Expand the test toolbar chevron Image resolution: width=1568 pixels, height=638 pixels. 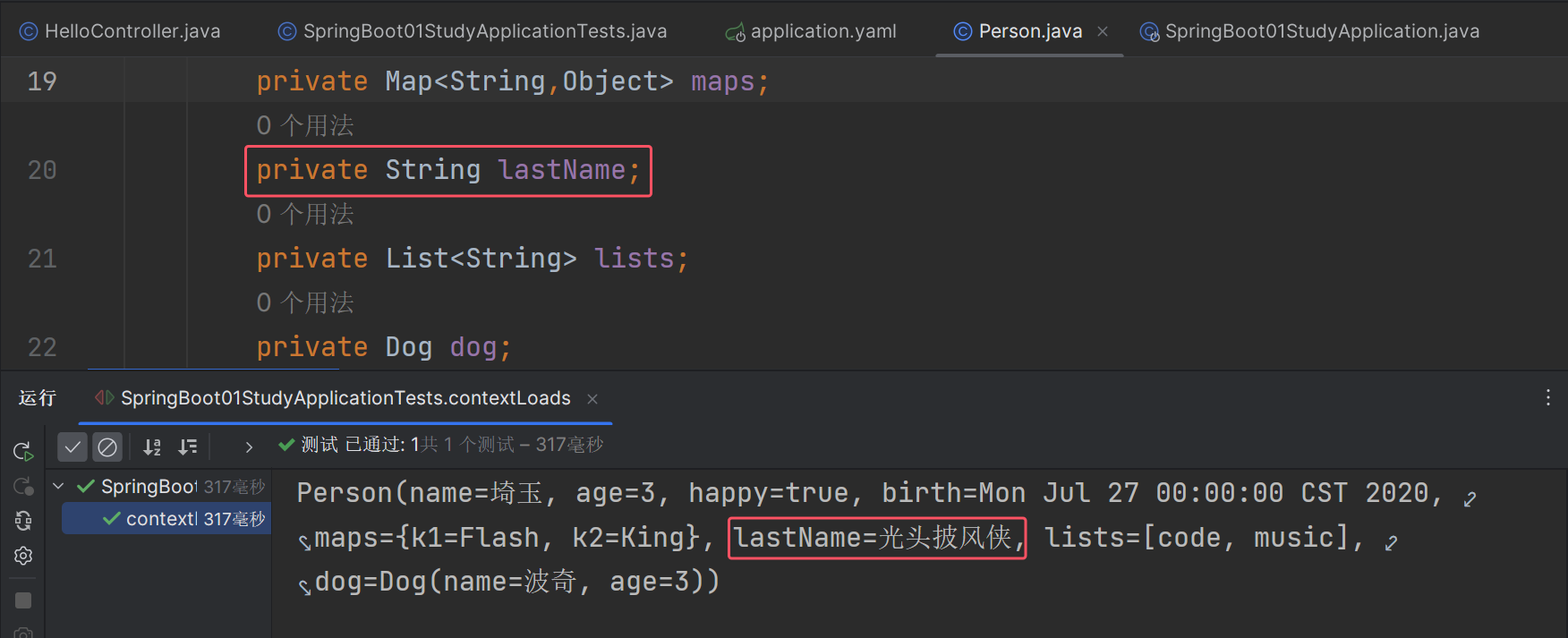pyautogui.click(x=249, y=447)
